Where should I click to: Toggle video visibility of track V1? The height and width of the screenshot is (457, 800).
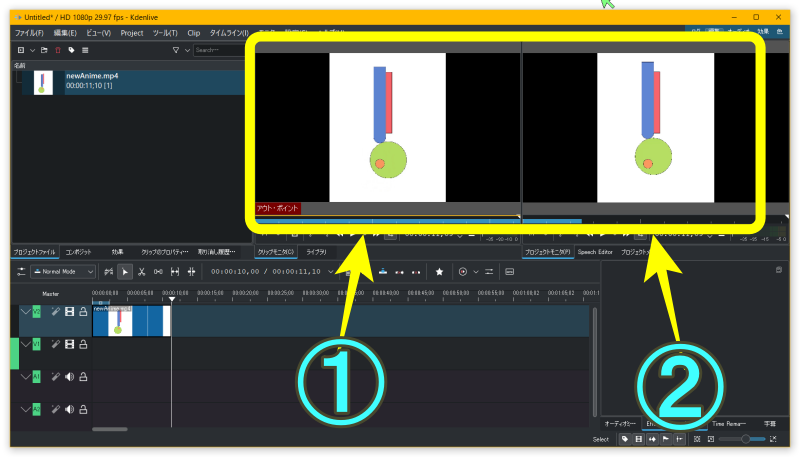coord(69,344)
